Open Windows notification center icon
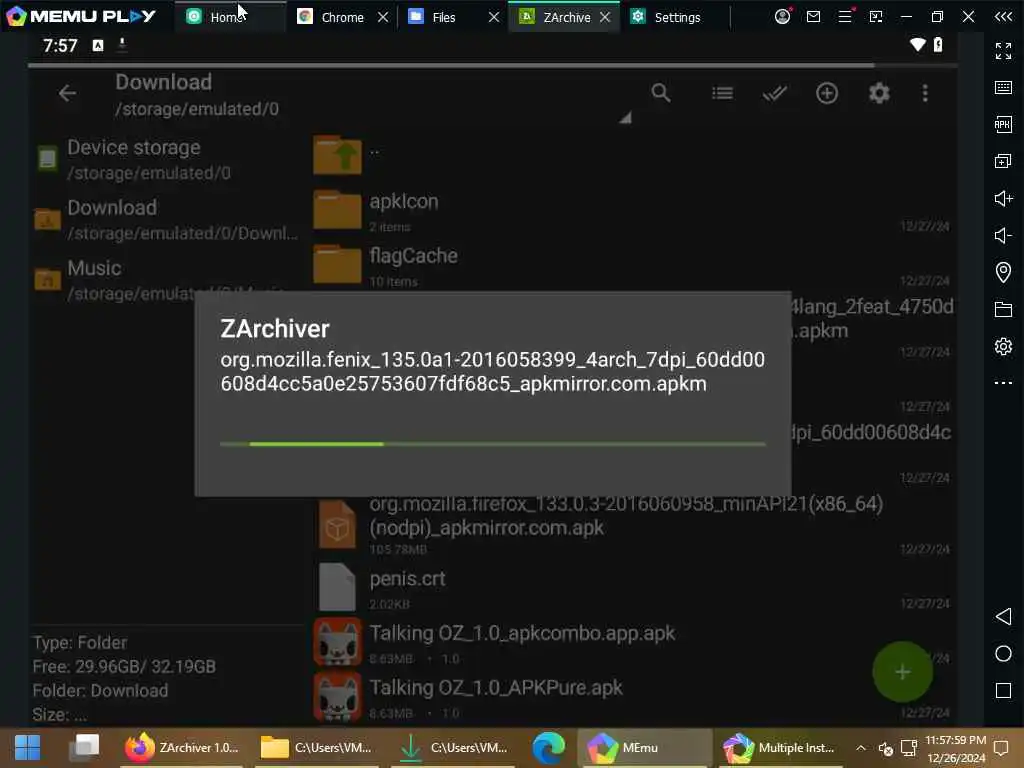 tap(1000, 748)
